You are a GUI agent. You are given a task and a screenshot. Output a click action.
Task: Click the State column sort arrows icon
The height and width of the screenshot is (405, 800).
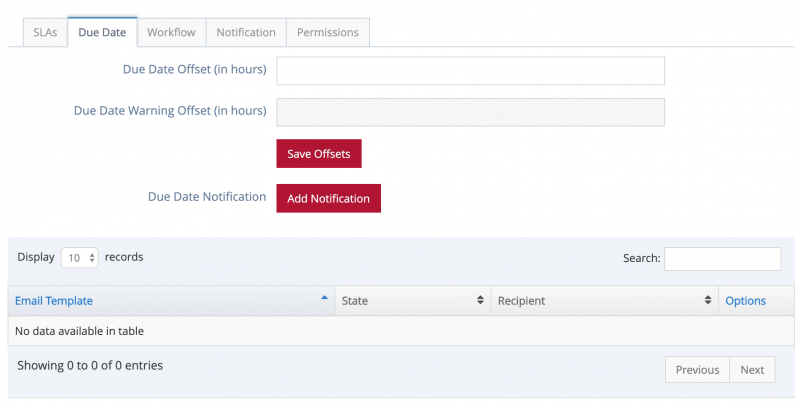[x=481, y=301]
